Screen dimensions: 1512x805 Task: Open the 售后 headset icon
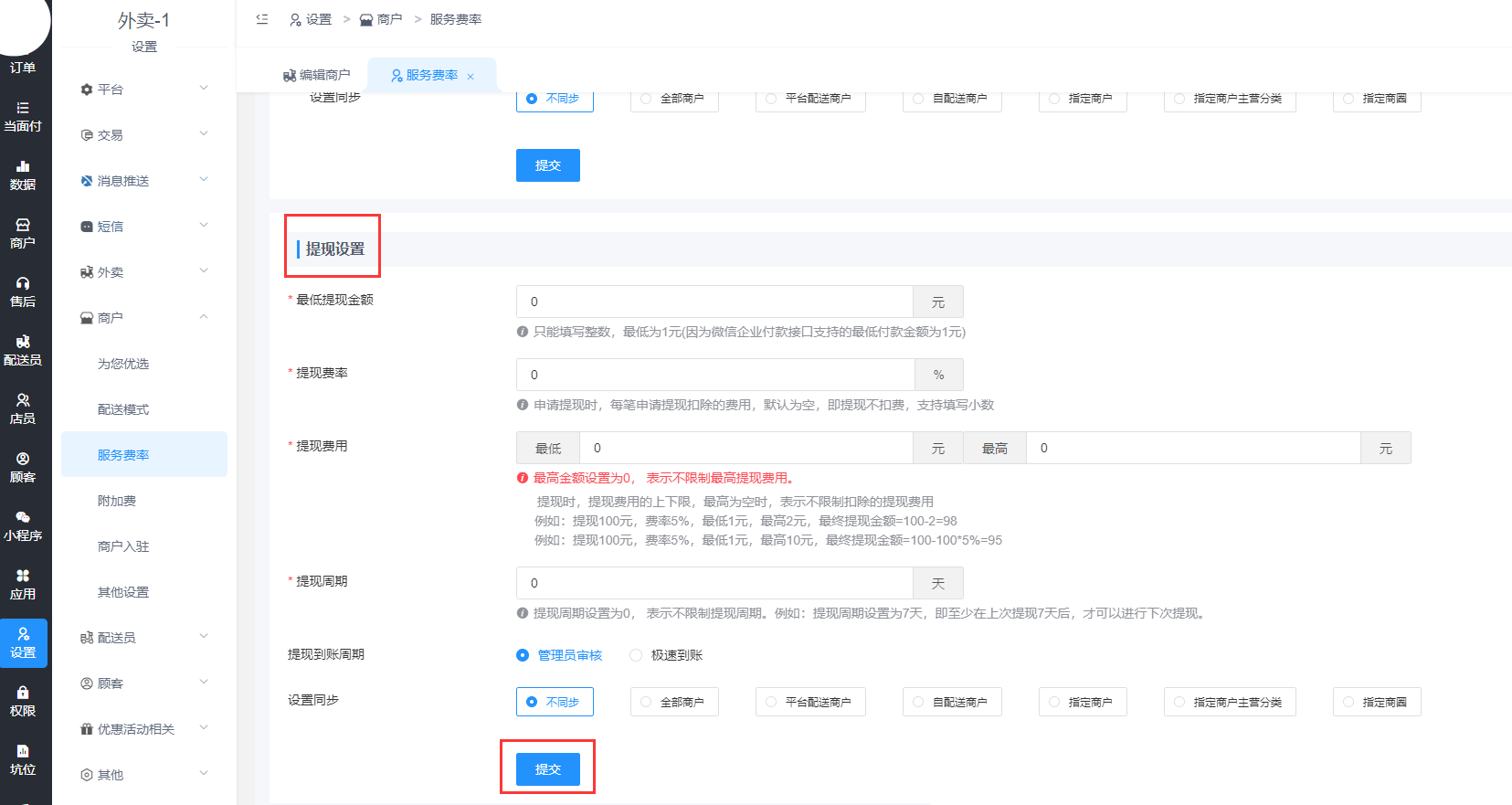point(23,292)
